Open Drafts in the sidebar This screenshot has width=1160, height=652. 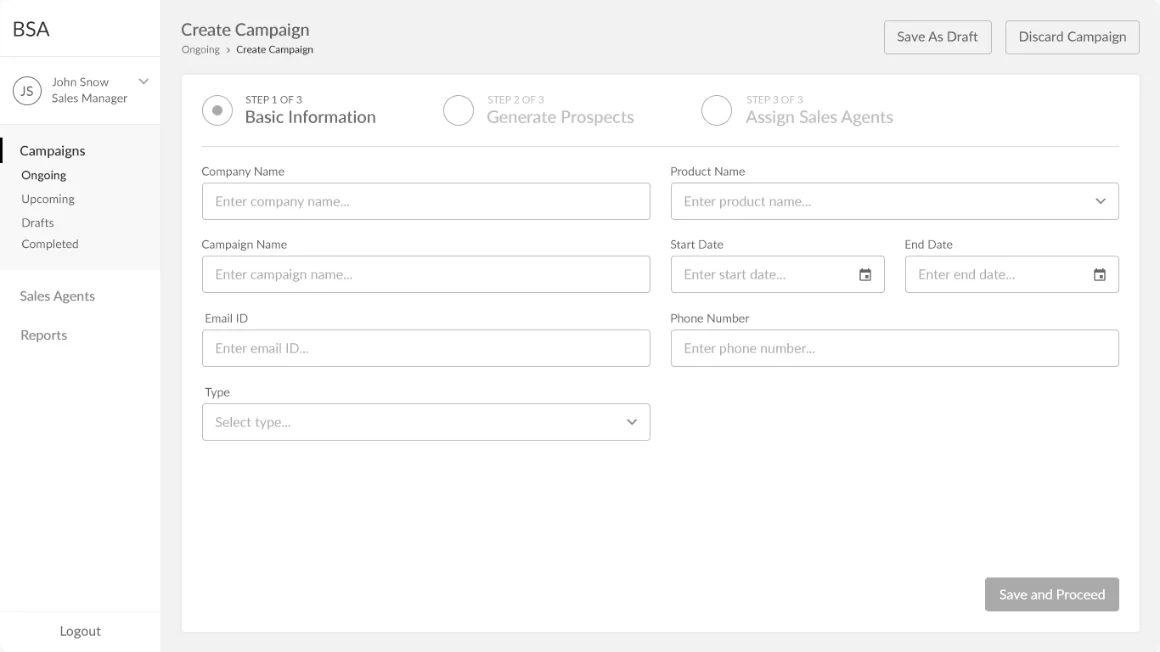38,223
